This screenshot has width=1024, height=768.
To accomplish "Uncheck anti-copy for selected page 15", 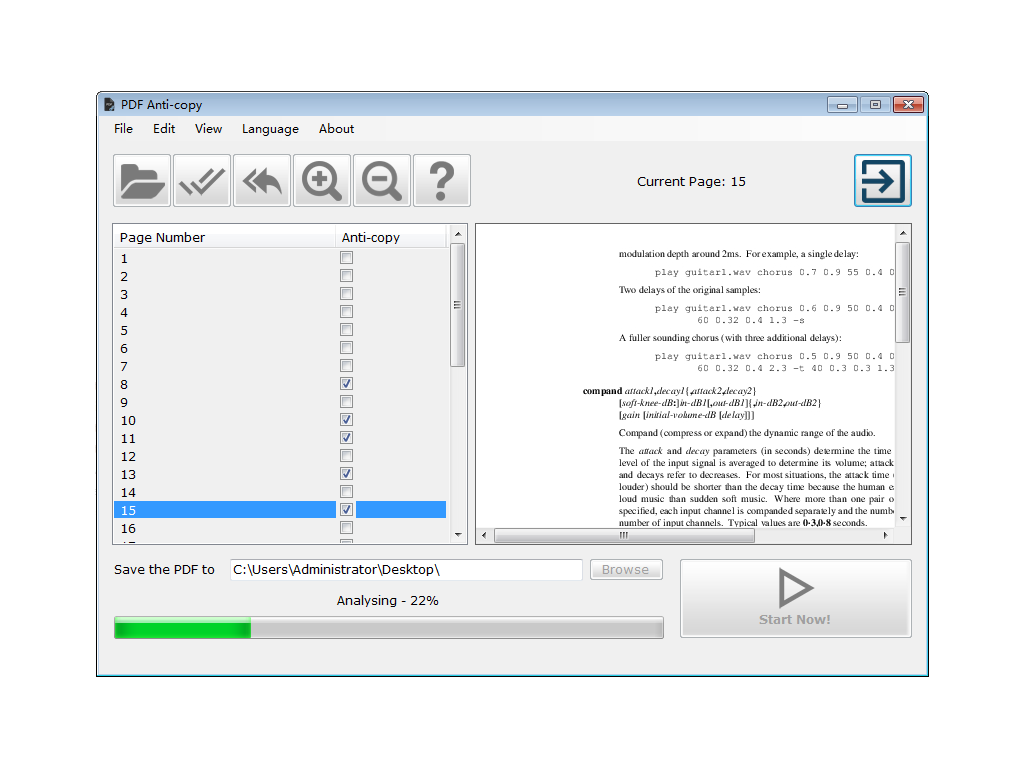I will 347,509.
